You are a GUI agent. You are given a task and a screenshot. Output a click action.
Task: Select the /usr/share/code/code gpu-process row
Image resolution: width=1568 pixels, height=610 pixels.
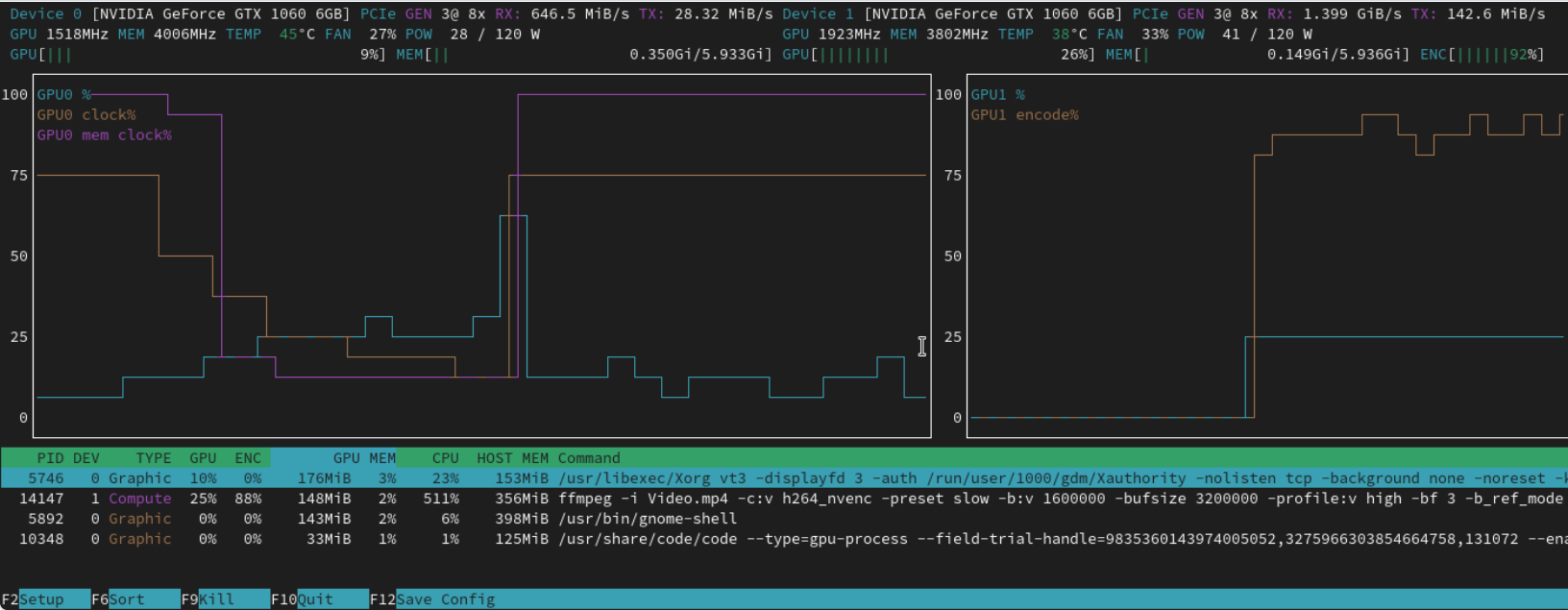(x=784, y=539)
